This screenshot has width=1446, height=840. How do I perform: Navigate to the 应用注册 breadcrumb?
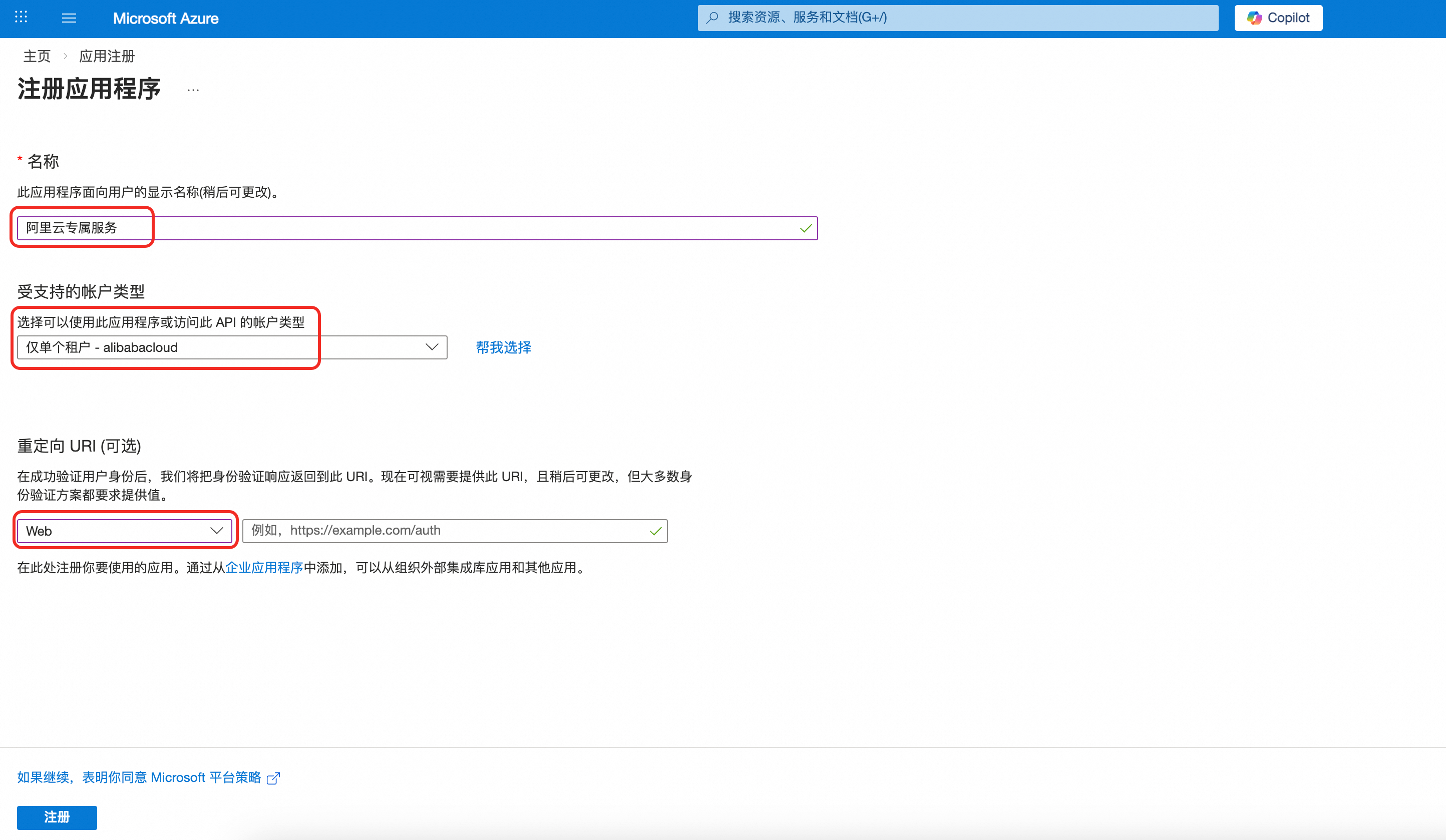point(107,56)
